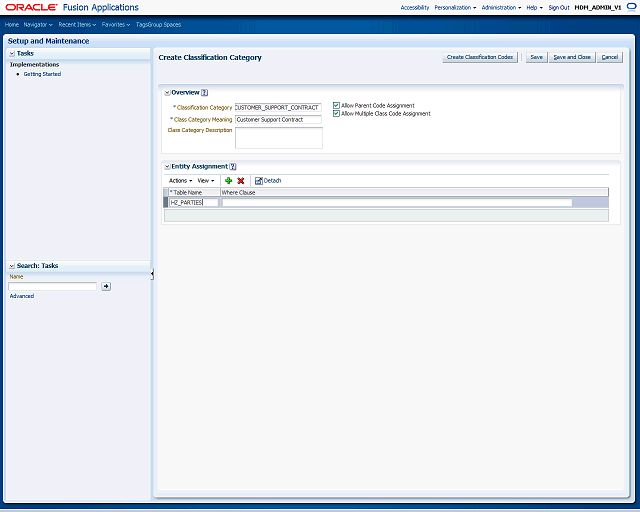Click the Class Category Meaning field
Screen dimensions: 640x512
278,120
